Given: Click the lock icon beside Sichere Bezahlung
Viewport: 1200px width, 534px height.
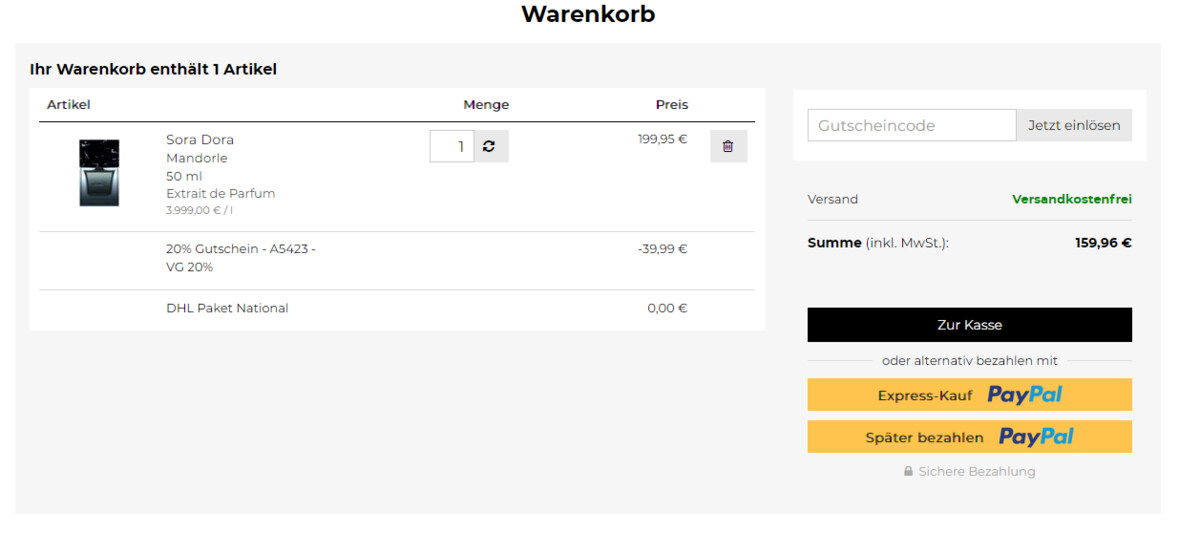Looking at the screenshot, I should tap(908, 471).
